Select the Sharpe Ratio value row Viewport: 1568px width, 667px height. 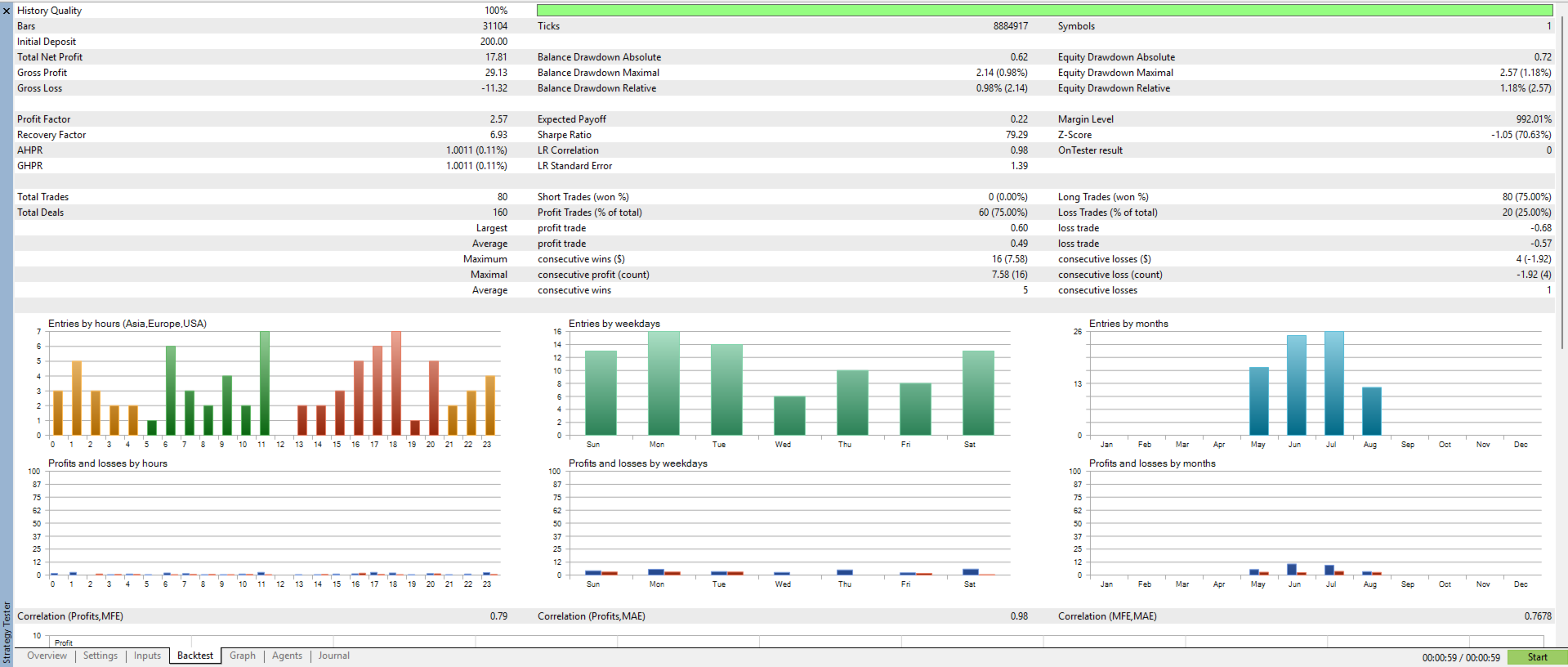point(783,135)
